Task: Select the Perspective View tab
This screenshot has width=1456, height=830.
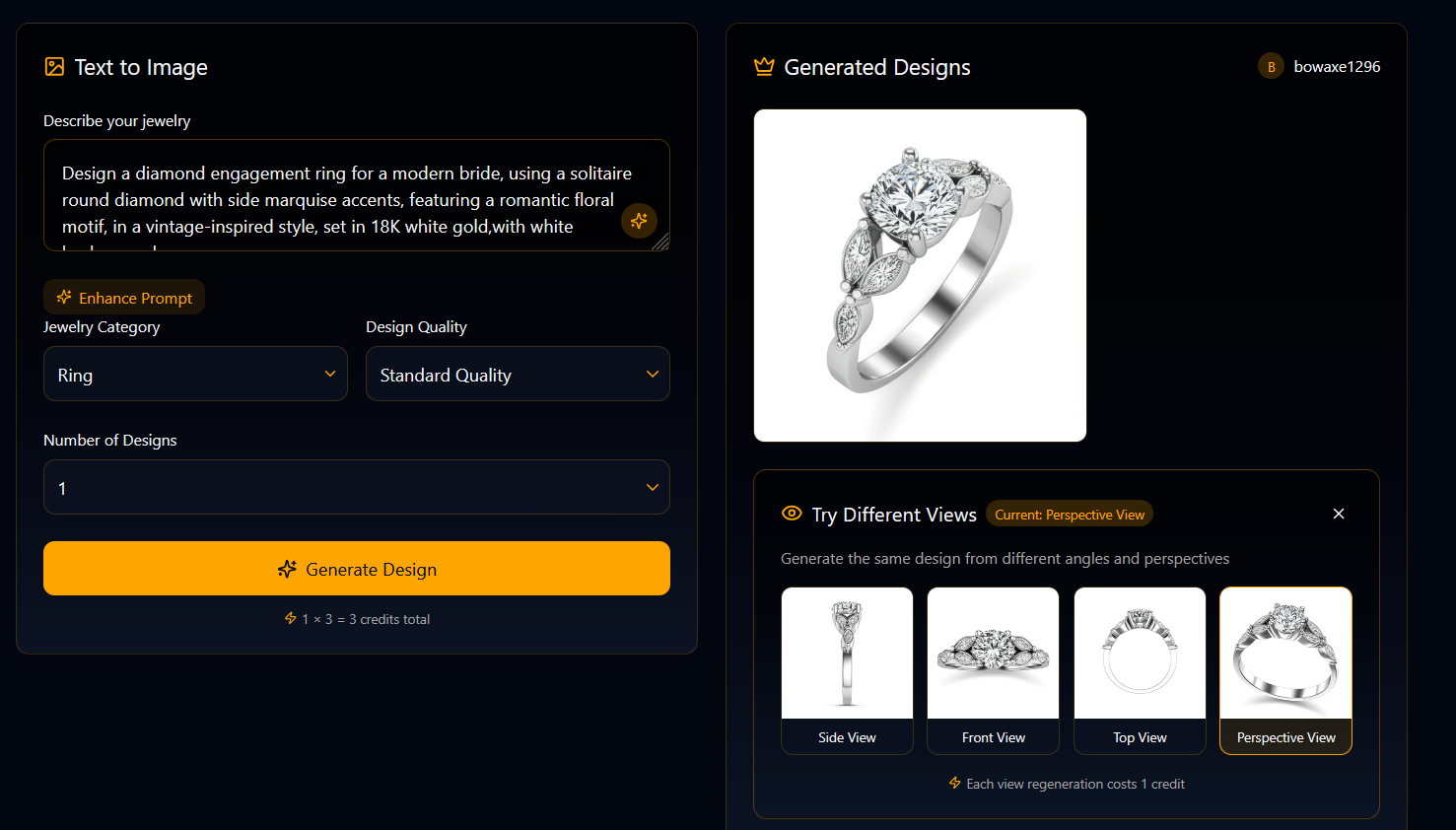Action: click(x=1285, y=671)
